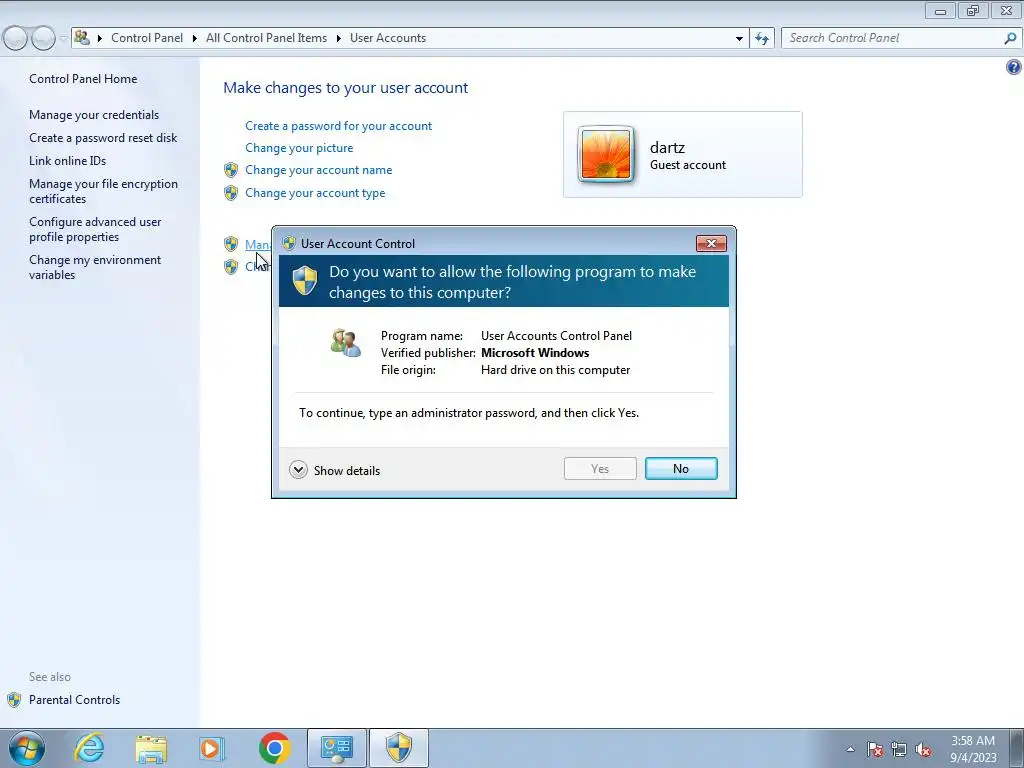The width and height of the screenshot is (1024, 768).
Task: Click the Microsoft Windows publisher text
Action: 535,353
